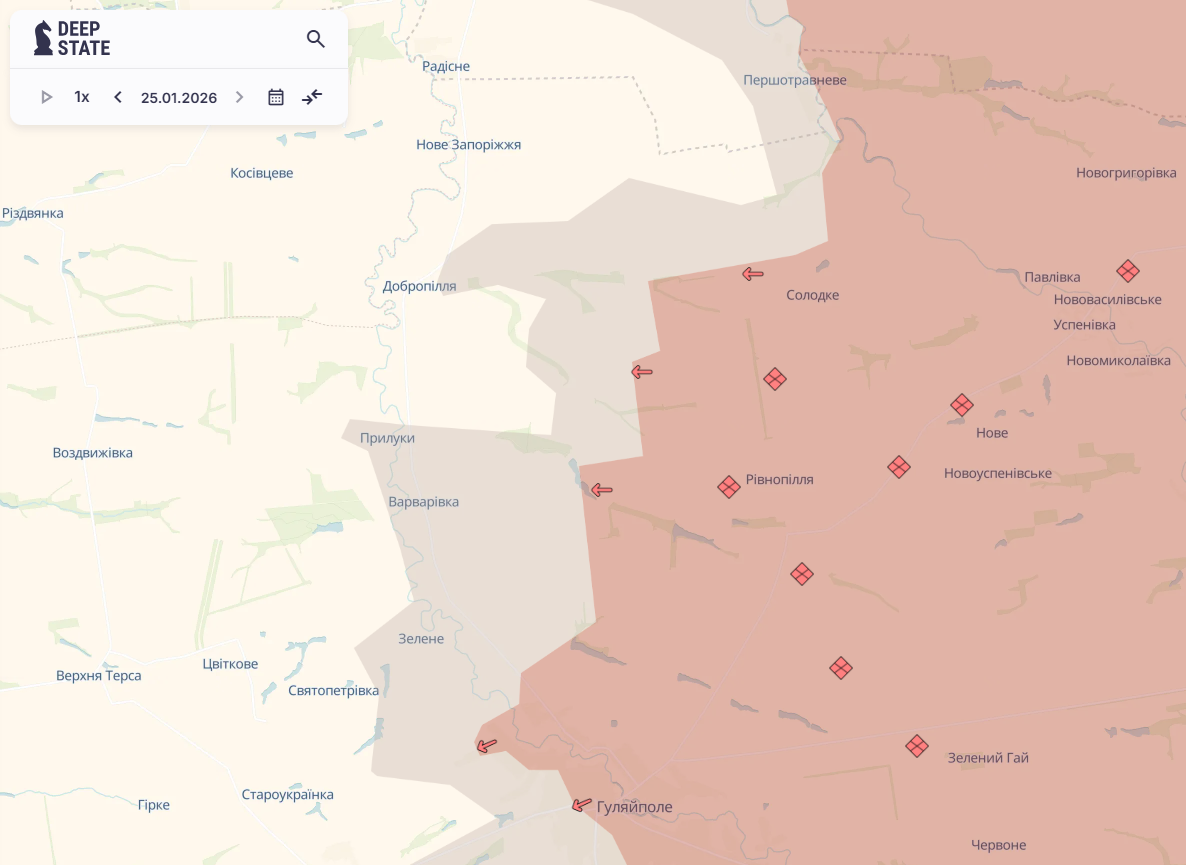The width and height of the screenshot is (1186, 865).
Task: Click the Зелене village label
Action: click(x=421, y=639)
